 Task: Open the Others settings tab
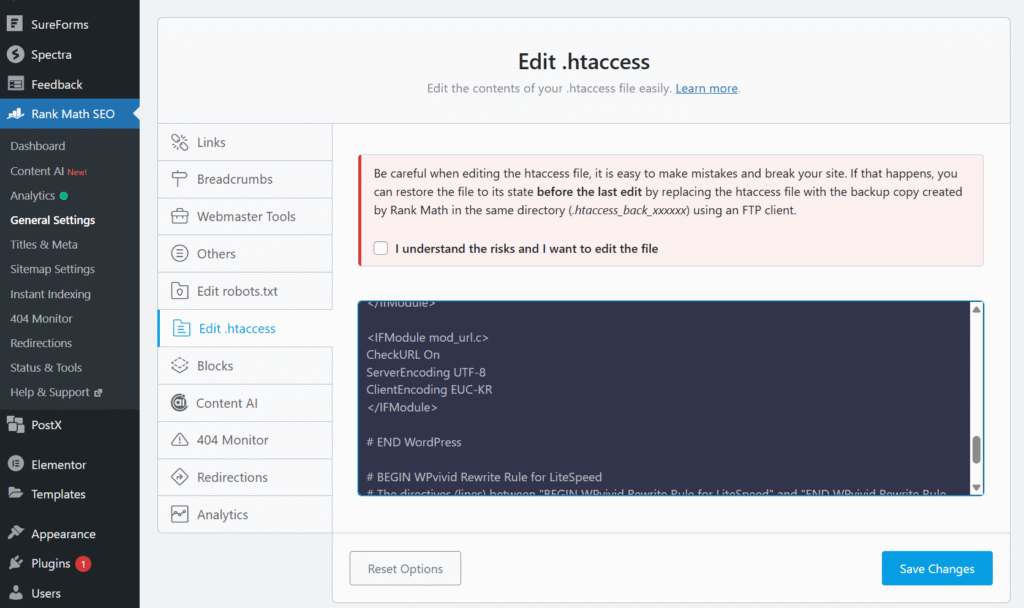[x=245, y=253]
